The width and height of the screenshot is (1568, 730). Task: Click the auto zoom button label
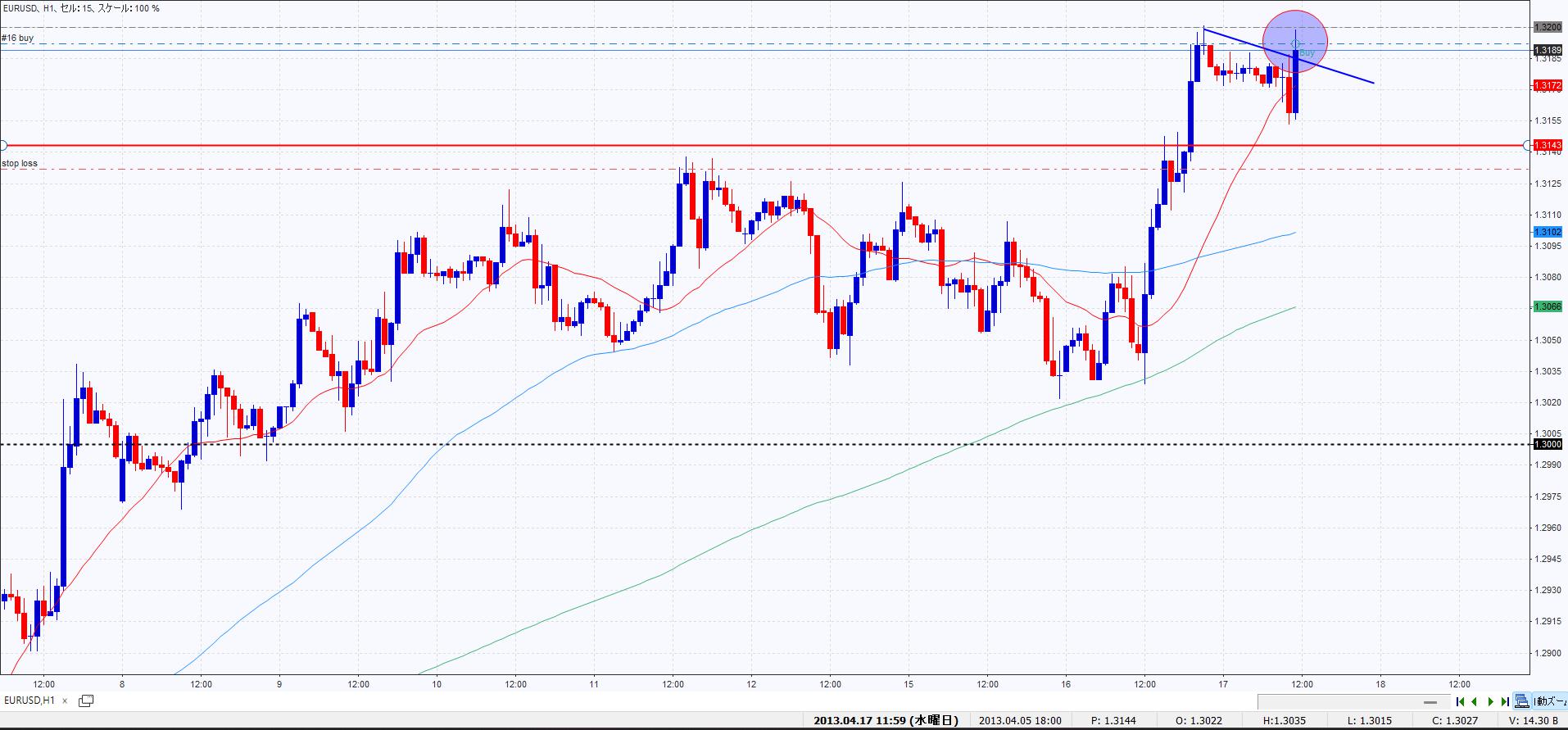[x=1548, y=701]
